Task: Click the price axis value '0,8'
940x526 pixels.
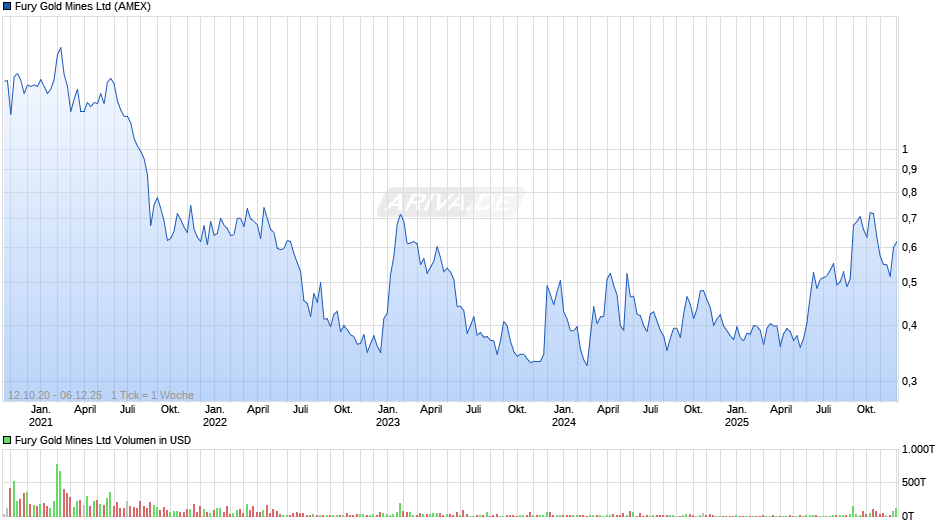Action: tap(909, 193)
